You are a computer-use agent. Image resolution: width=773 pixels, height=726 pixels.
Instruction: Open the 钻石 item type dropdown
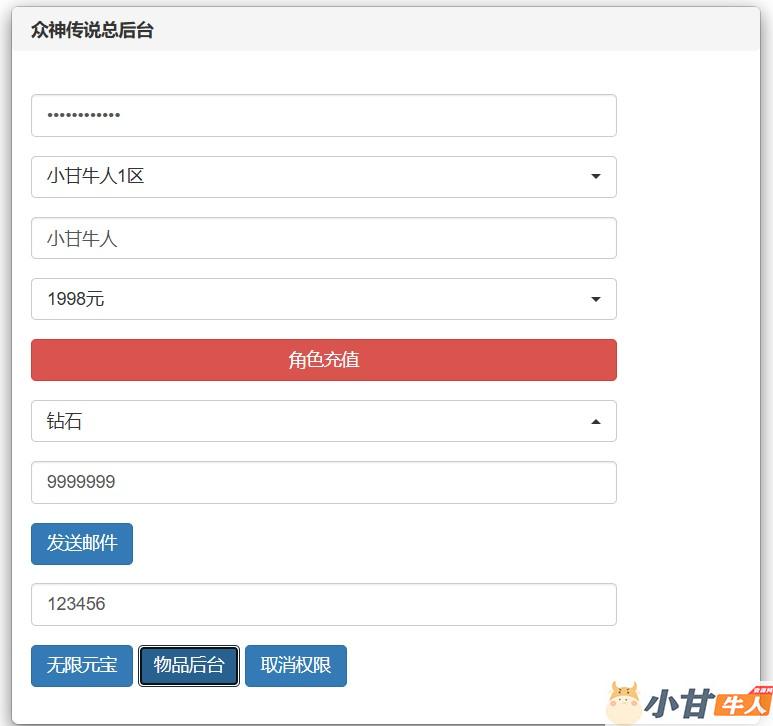tap(323, 421)
